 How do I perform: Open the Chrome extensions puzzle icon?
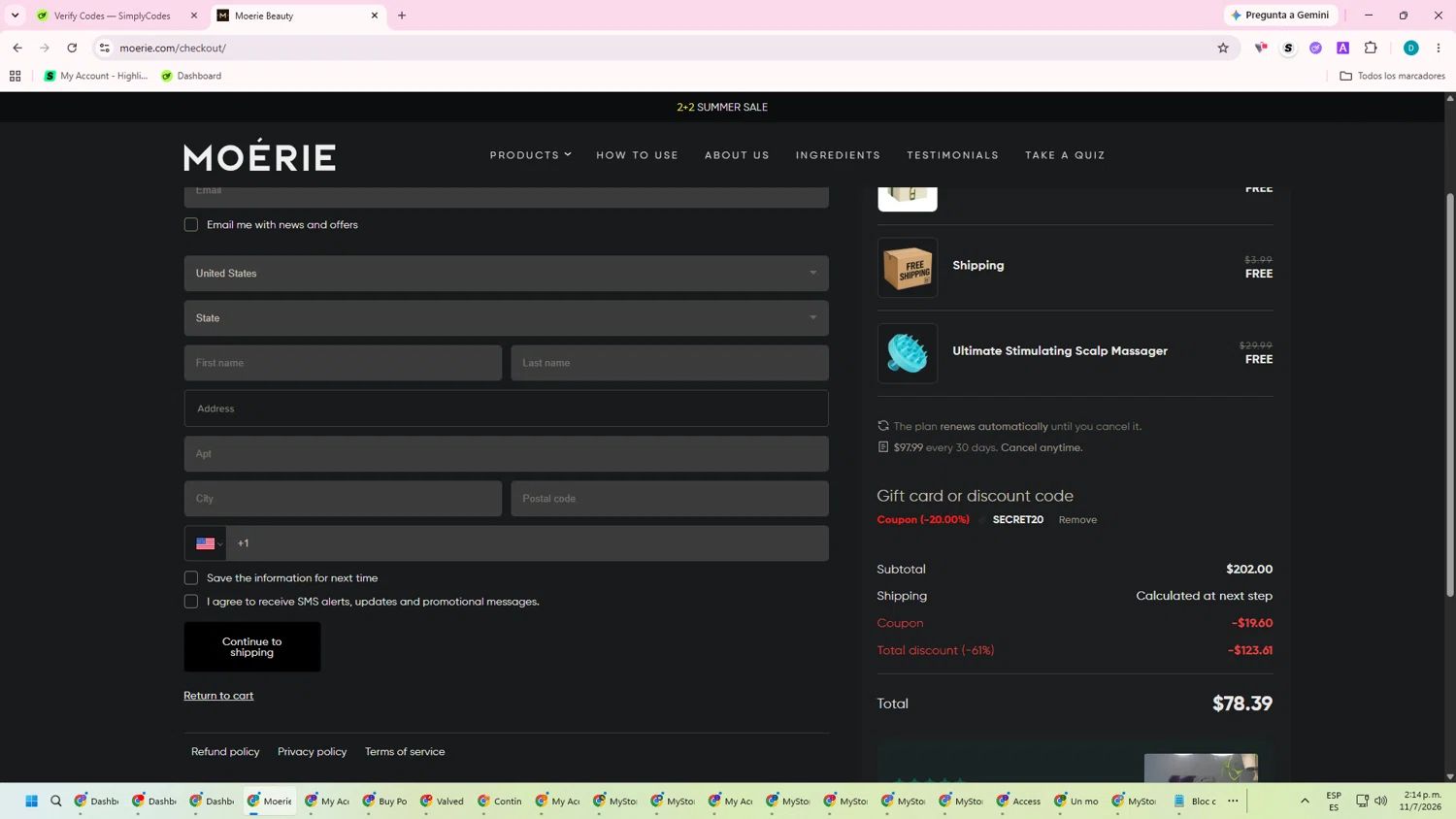click(1371, 48)
